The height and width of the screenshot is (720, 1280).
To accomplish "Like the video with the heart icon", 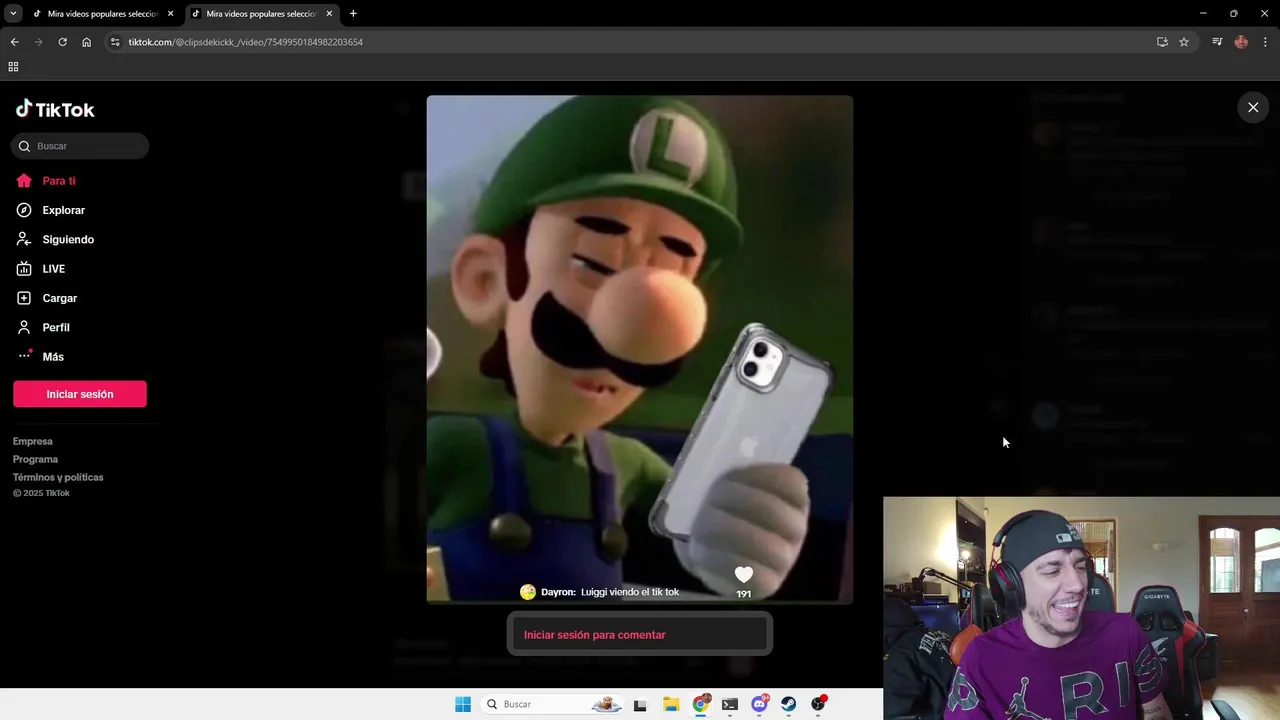I will [743, 574].
